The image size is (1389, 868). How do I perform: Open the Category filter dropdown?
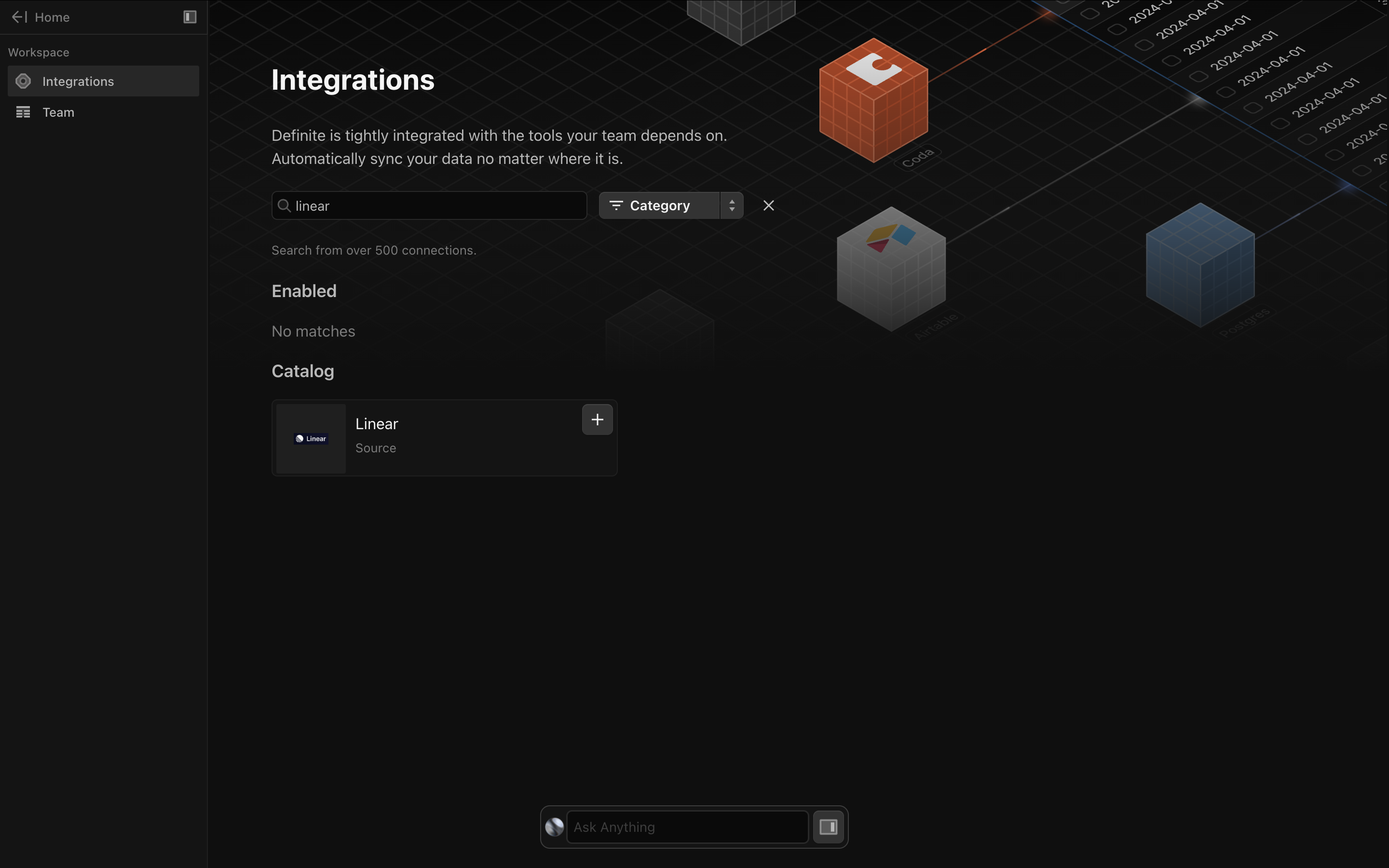pyautogui.click(x=660, y=205)
